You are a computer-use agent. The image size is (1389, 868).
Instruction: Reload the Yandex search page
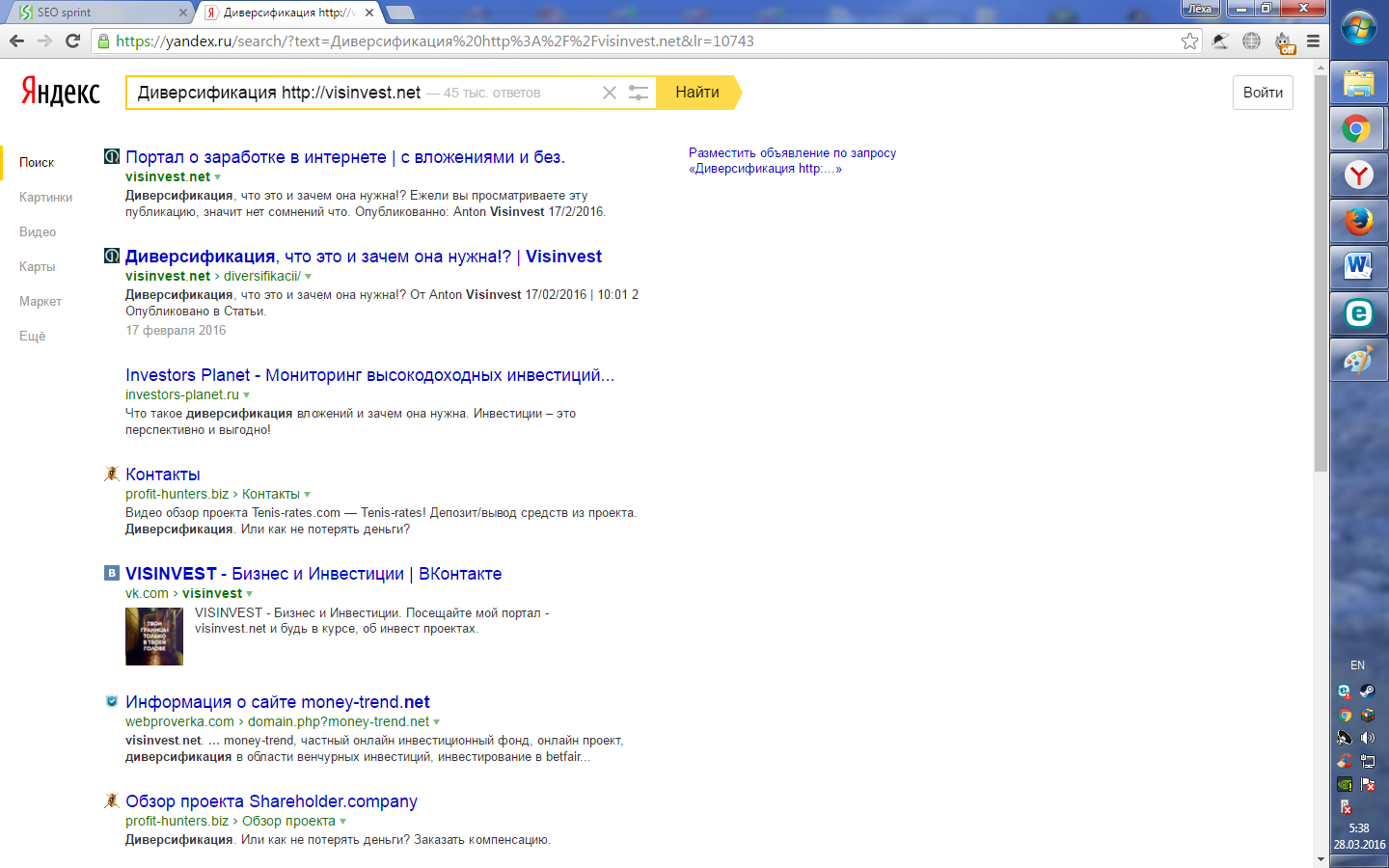(x=72, y=41)
